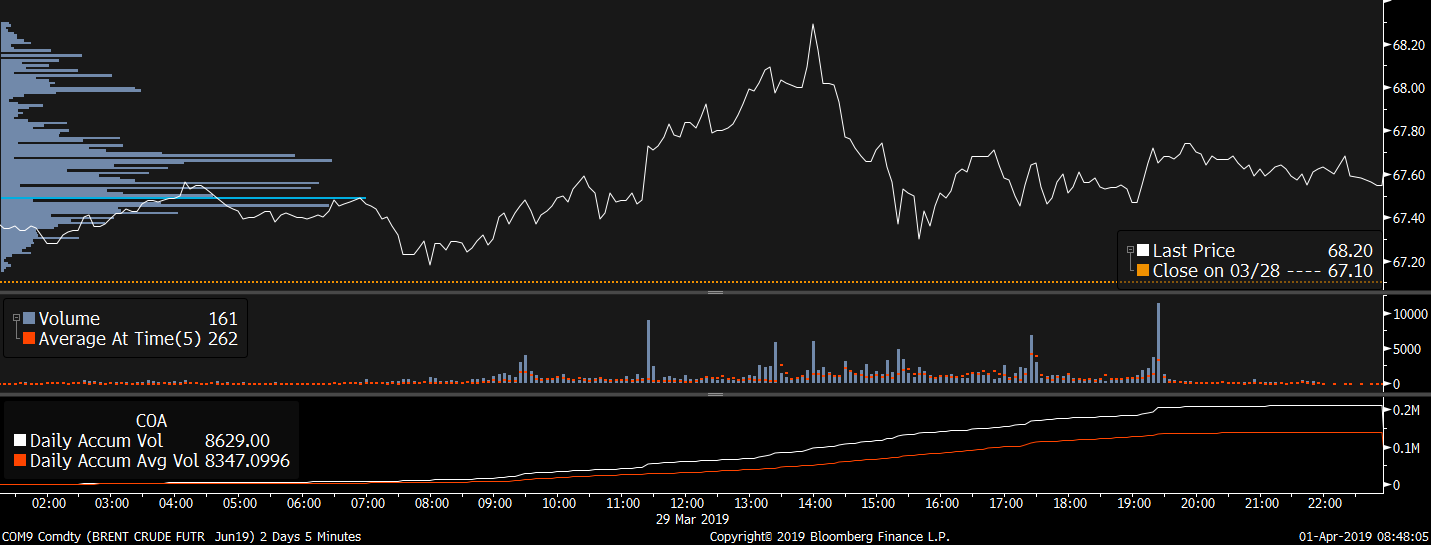Click the light blue point-of-control line in volume profile

(183, 199)
